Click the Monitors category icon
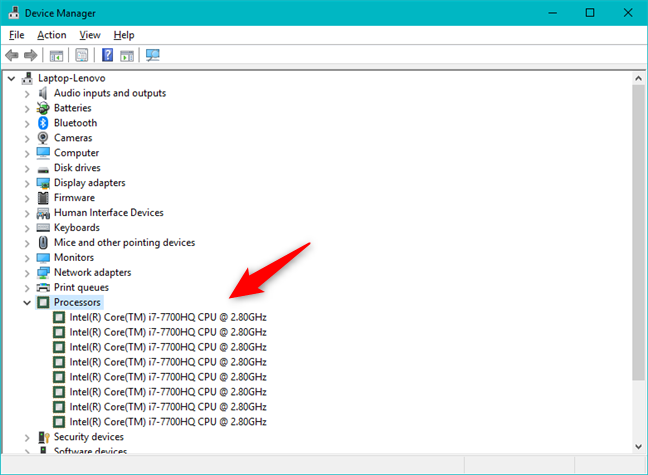This screenshot has height=475, width=648. tap(43, 258)
